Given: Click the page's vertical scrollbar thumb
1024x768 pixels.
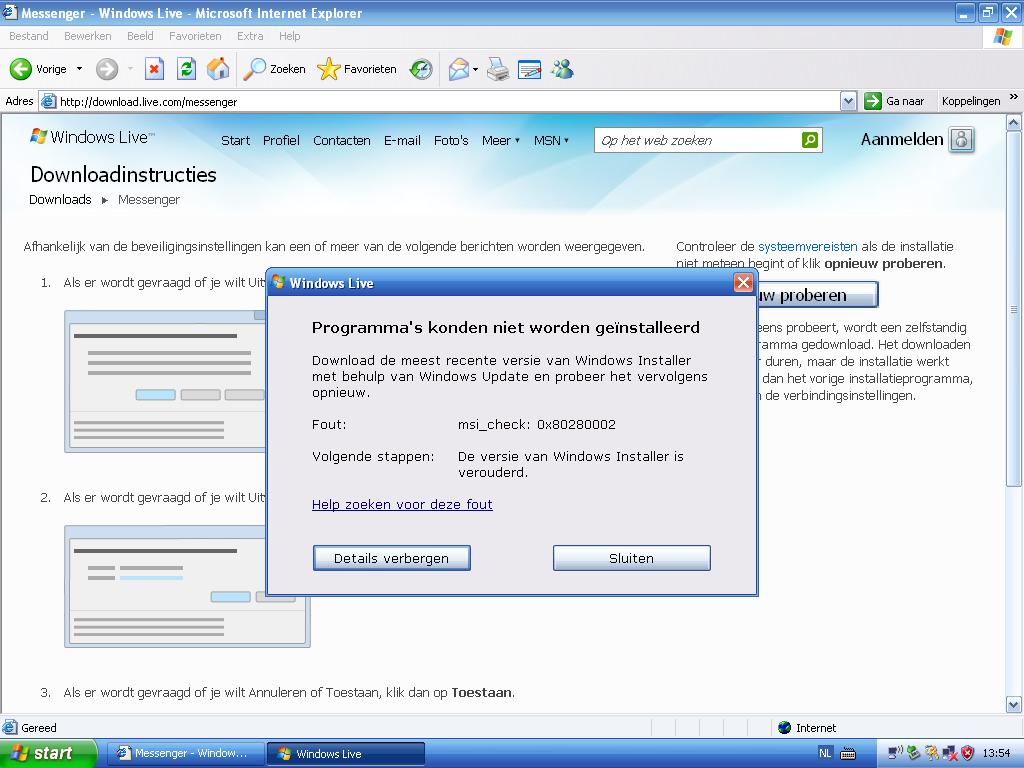Looking at the screenshot, I should point(1014,308).
